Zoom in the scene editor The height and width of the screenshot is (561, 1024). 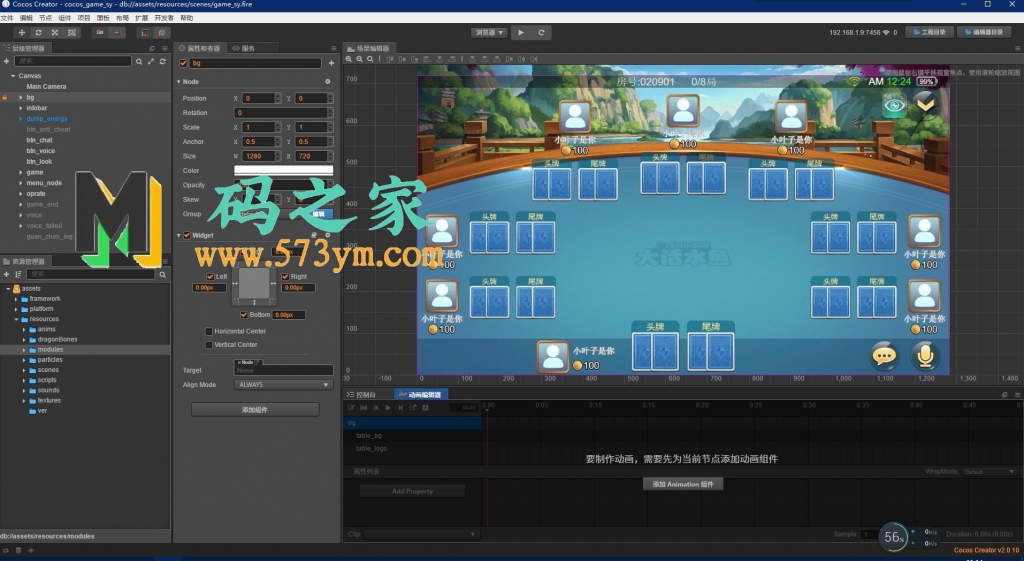click(349, 59)
